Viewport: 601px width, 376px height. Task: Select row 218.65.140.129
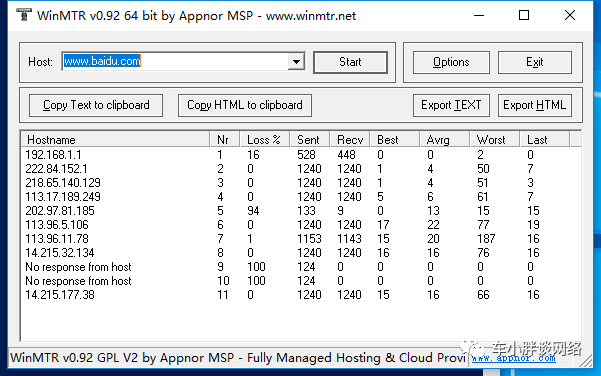300,183
